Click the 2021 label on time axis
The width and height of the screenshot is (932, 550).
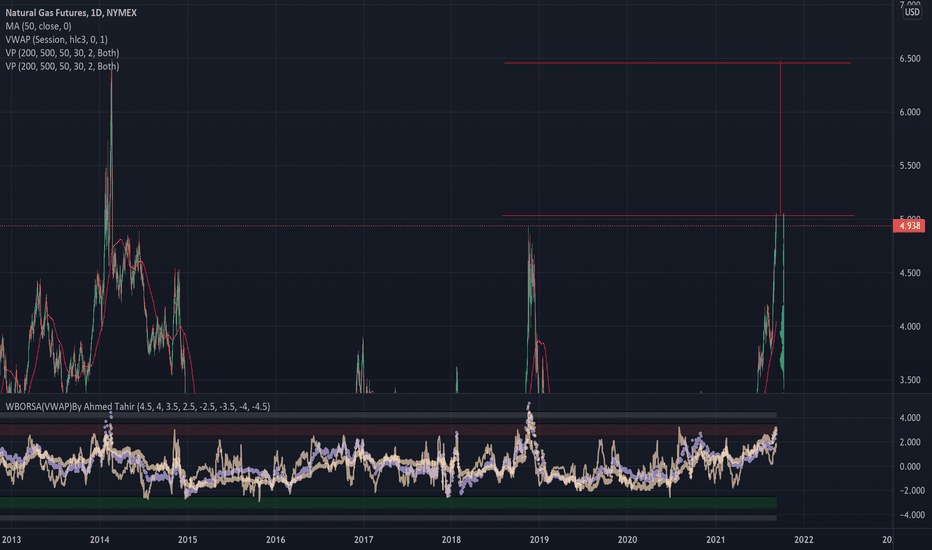pyautogui.click(x=716, y=540)
